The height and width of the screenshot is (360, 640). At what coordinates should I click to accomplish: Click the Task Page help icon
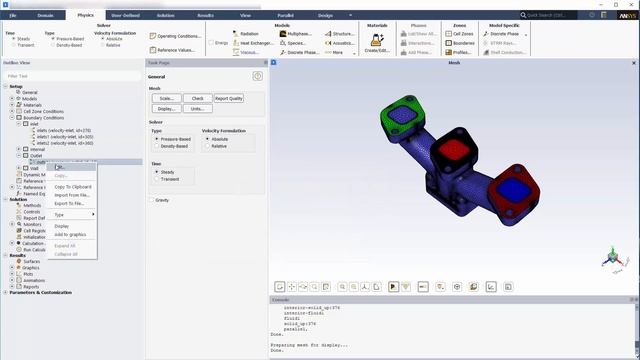pos(258,76)
